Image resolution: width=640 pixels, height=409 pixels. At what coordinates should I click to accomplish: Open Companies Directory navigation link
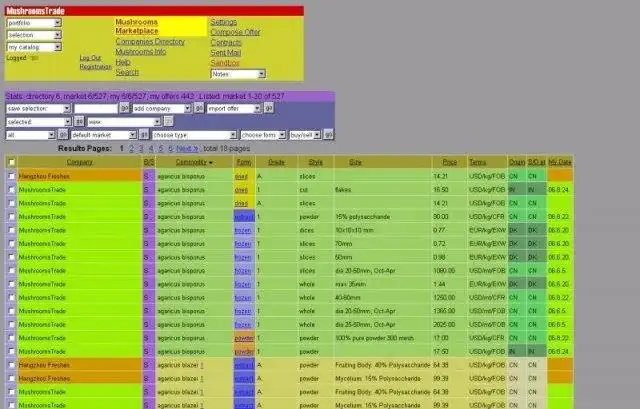150,42
